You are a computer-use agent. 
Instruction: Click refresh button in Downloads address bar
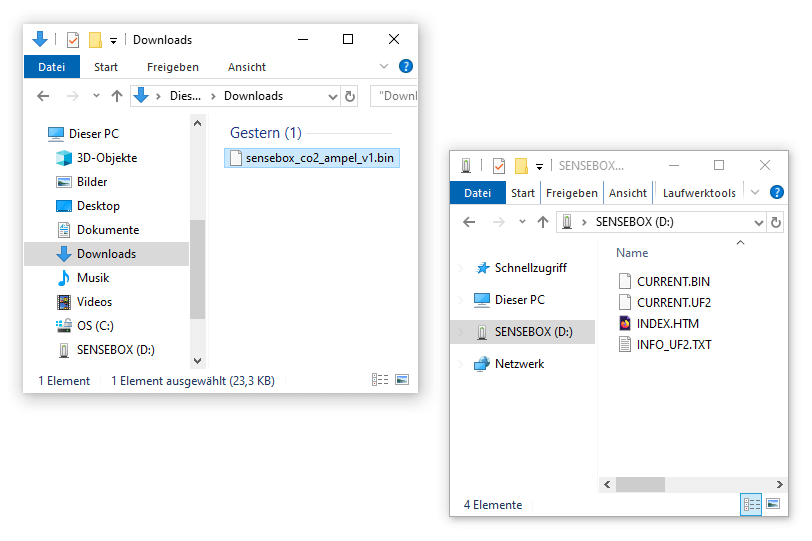point(350,96)
